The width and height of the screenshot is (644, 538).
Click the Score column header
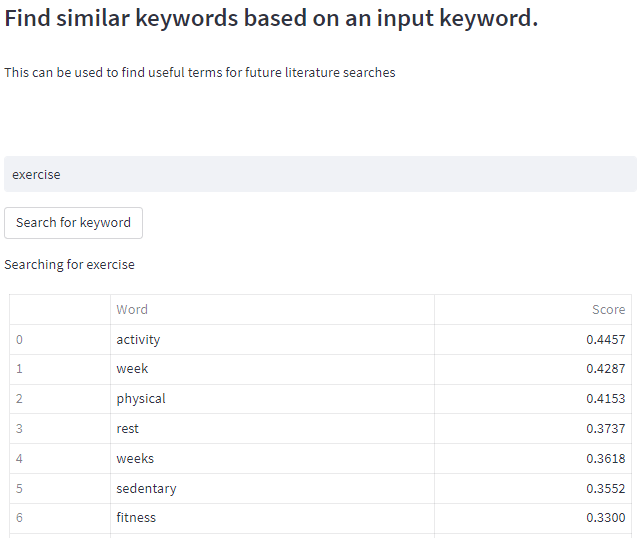532,310
